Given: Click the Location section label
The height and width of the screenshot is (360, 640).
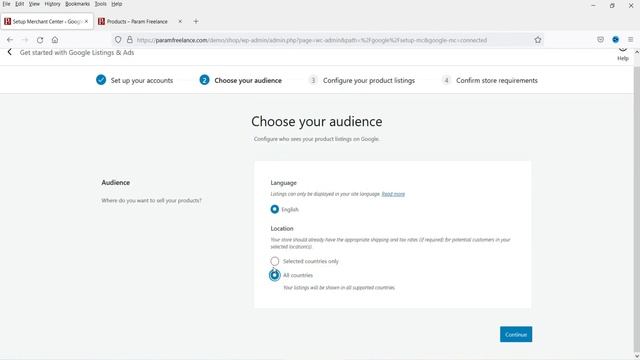Looking at the screenshot, I should [x=282, y=229].
